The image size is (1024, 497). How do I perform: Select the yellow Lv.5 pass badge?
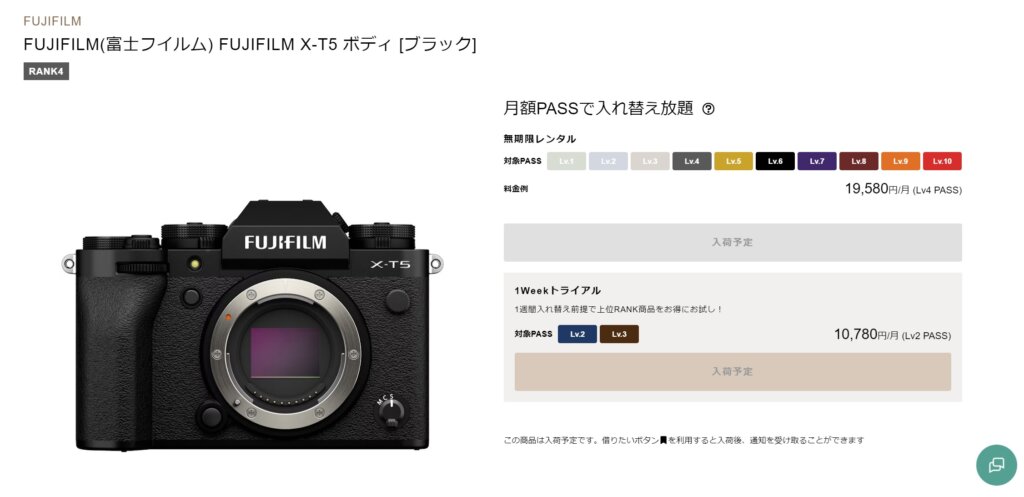coord(733,161)
